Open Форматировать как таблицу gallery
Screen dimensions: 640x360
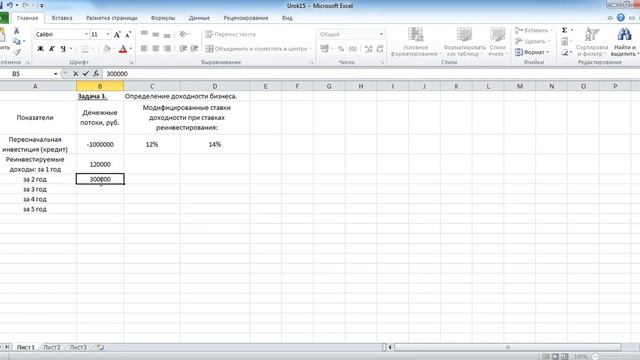[x=464, y=42]
